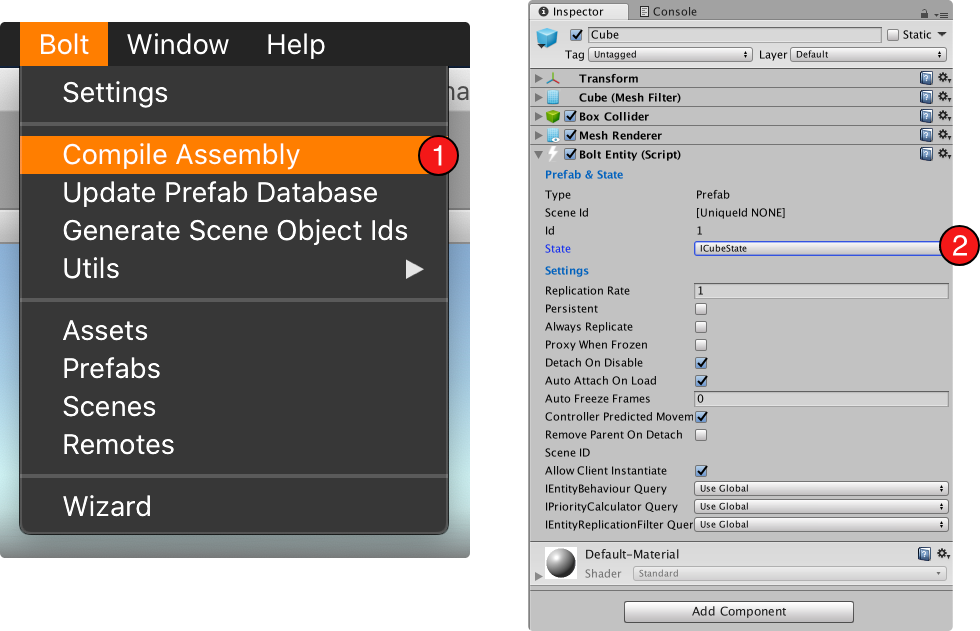This screenshot has height=631, width=980.
Task: Open the Tag dropdown set to Untagged
Action: click(670, 54)
